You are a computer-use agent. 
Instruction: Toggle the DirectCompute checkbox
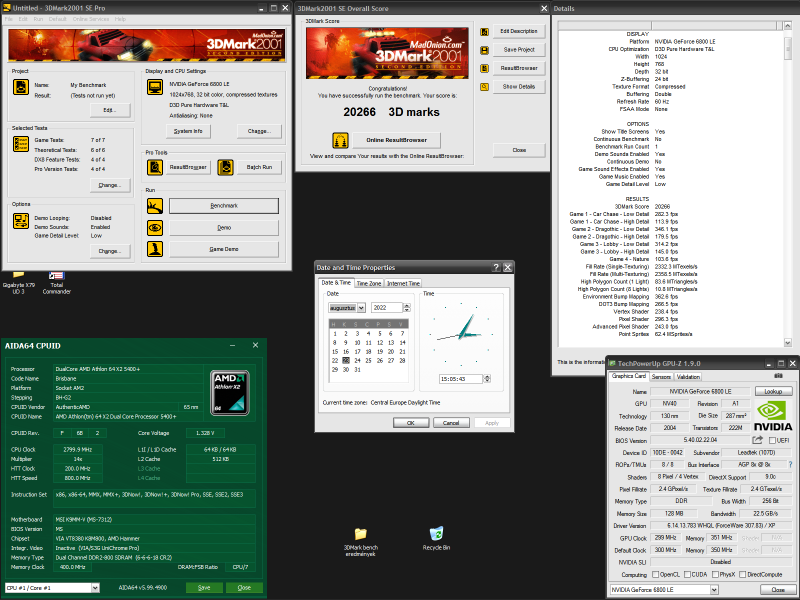pyautogui.click(x=743, y=574)
